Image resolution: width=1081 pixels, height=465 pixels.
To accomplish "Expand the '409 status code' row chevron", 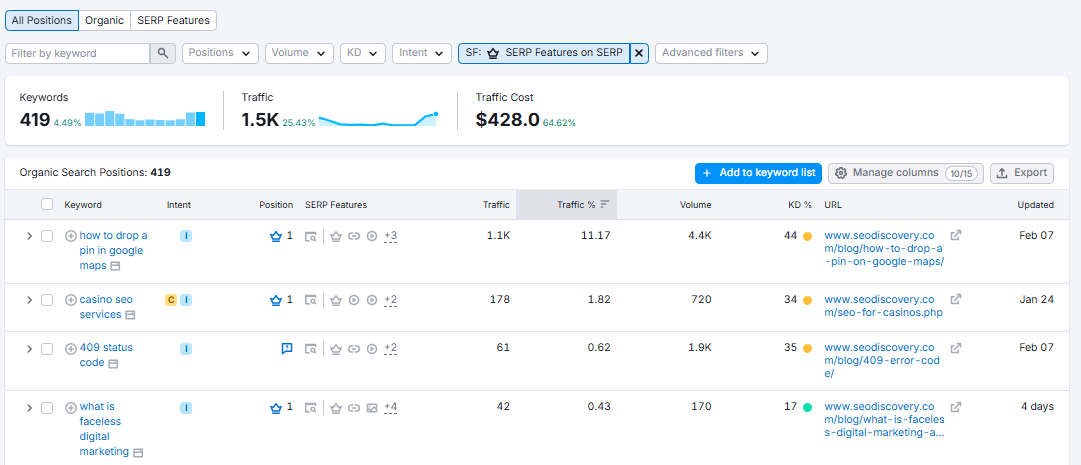I will coord(29,348).
